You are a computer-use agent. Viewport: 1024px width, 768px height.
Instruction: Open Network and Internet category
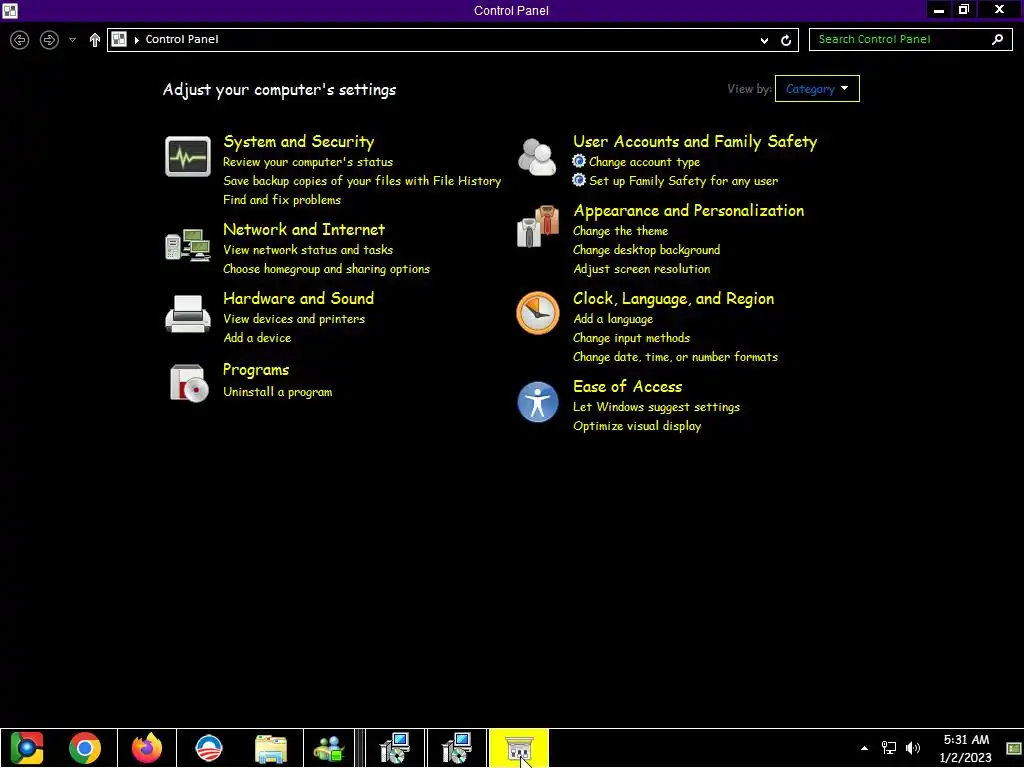click(x=304, y=230)
